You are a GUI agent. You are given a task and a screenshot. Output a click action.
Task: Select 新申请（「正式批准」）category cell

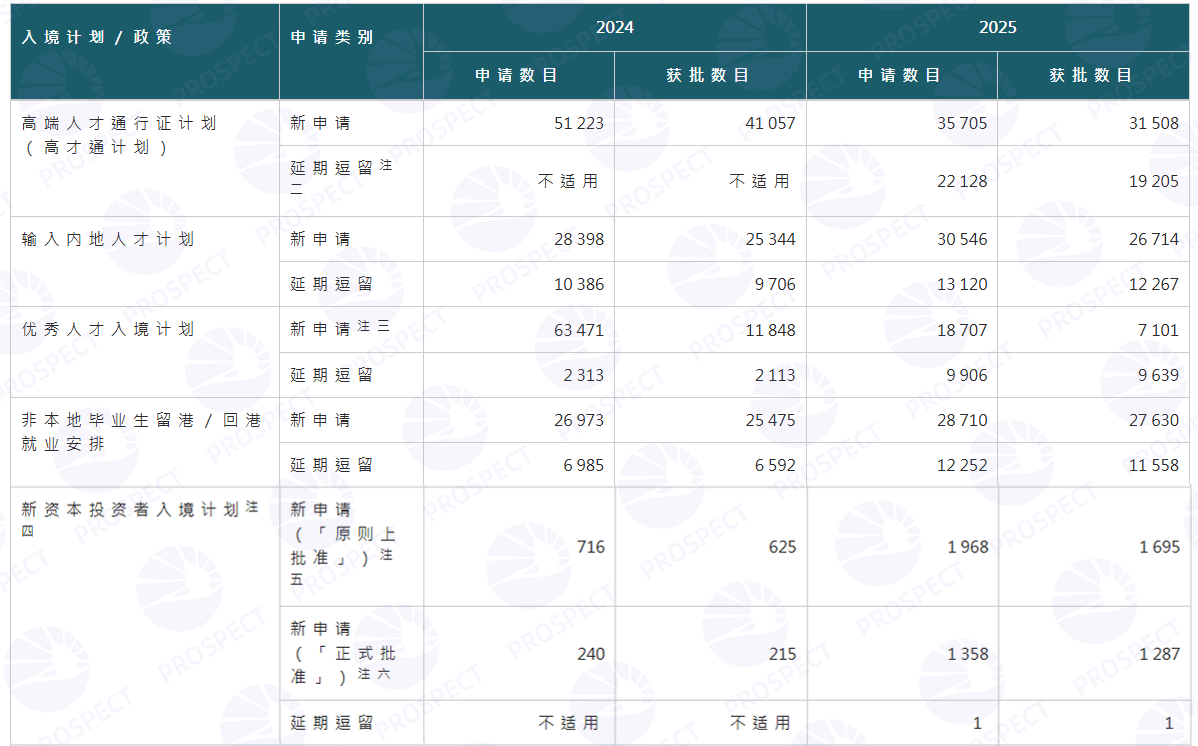coord(351,654)
